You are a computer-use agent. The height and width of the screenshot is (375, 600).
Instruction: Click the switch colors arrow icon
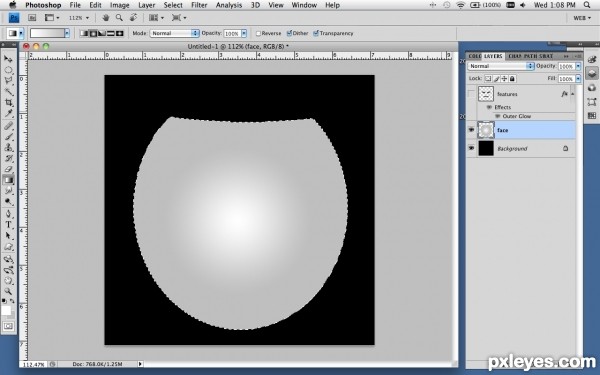pos(12,302)
